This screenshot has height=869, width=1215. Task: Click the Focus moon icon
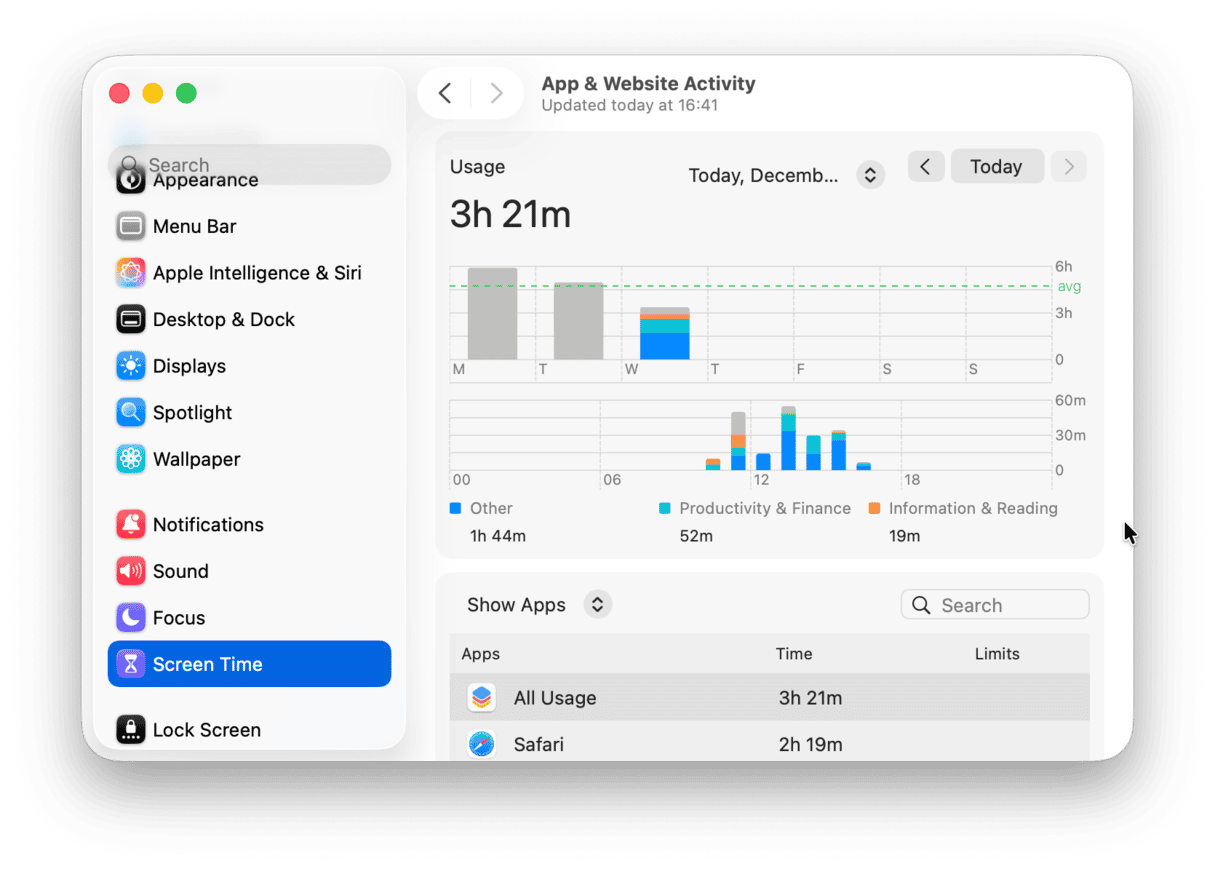click(x=131, y=618)
